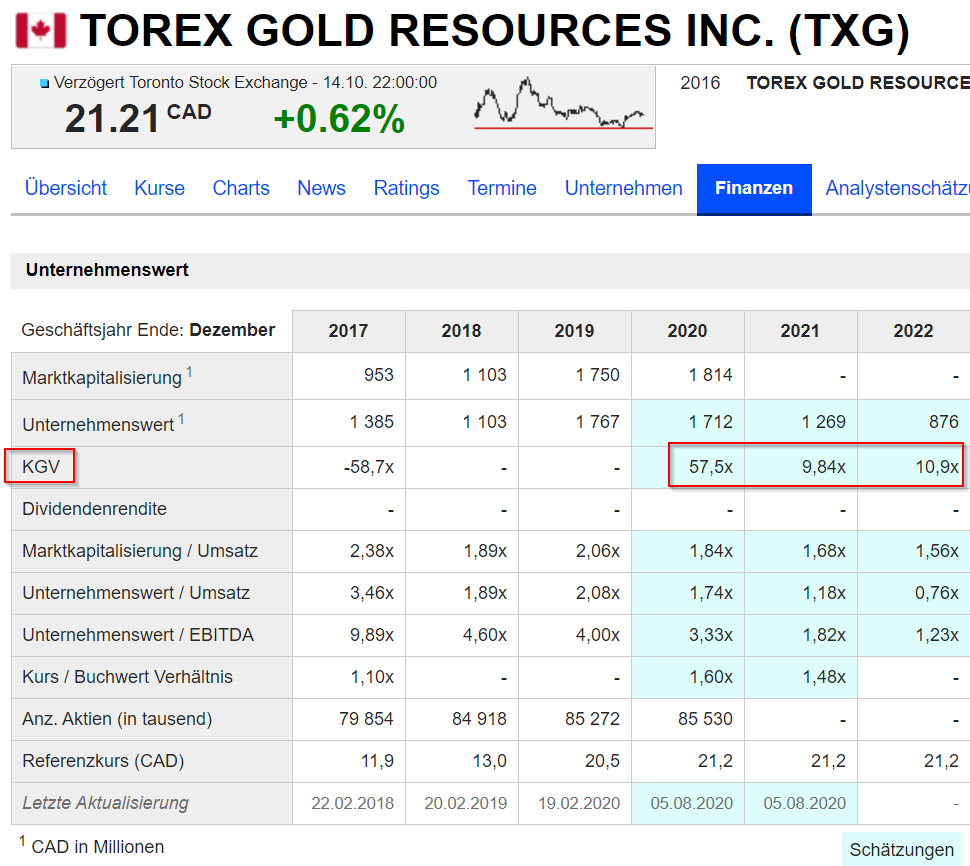
Task: Click the Referenzkurs (CAD) row label
Action: click(103, 761)
